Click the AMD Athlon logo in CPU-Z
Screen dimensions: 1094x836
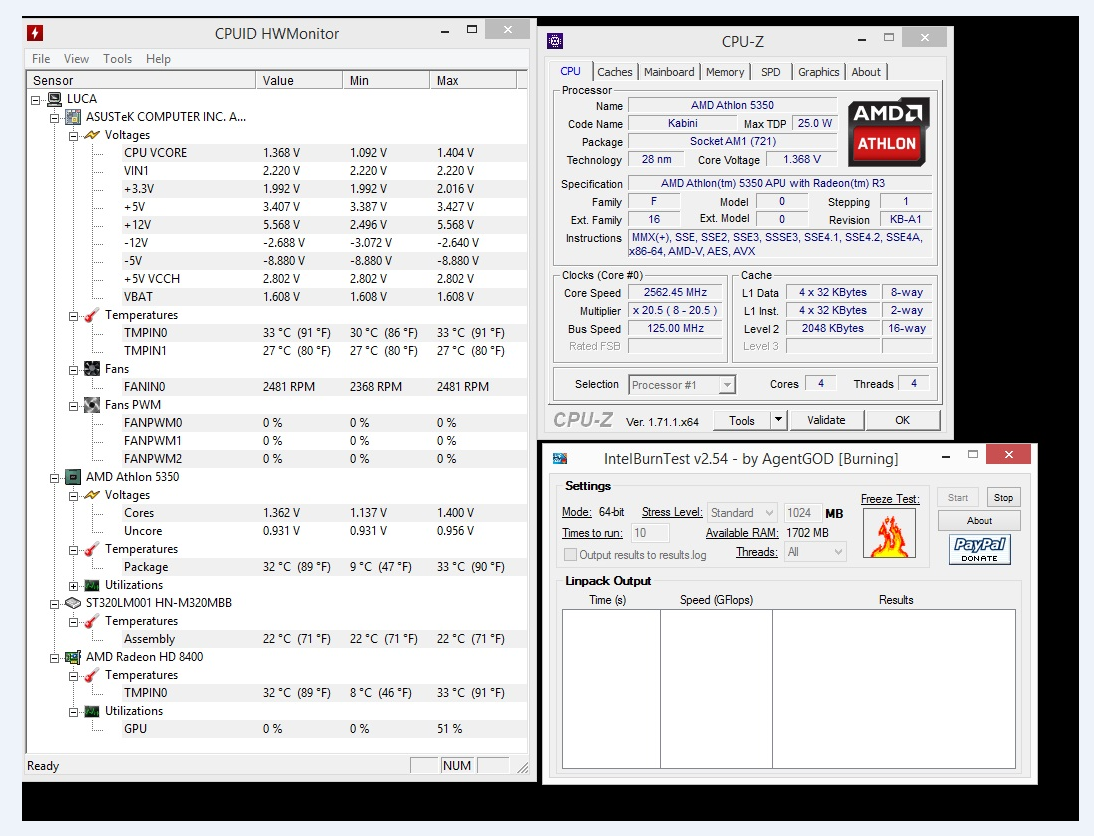[888, 132]
